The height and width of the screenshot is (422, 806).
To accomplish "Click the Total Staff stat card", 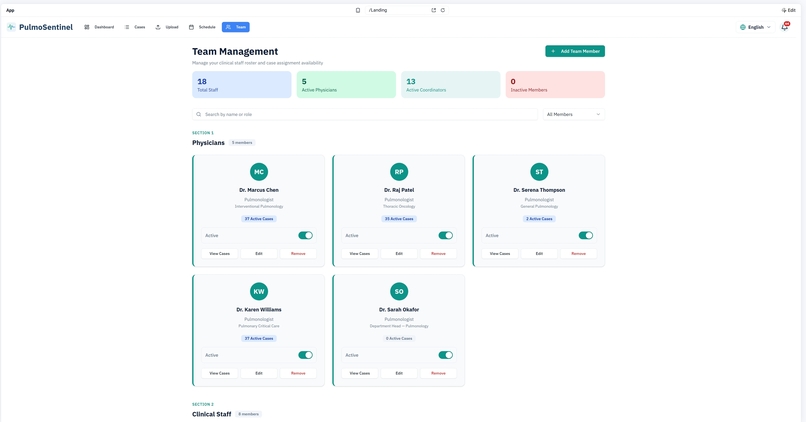I will 242,85.
